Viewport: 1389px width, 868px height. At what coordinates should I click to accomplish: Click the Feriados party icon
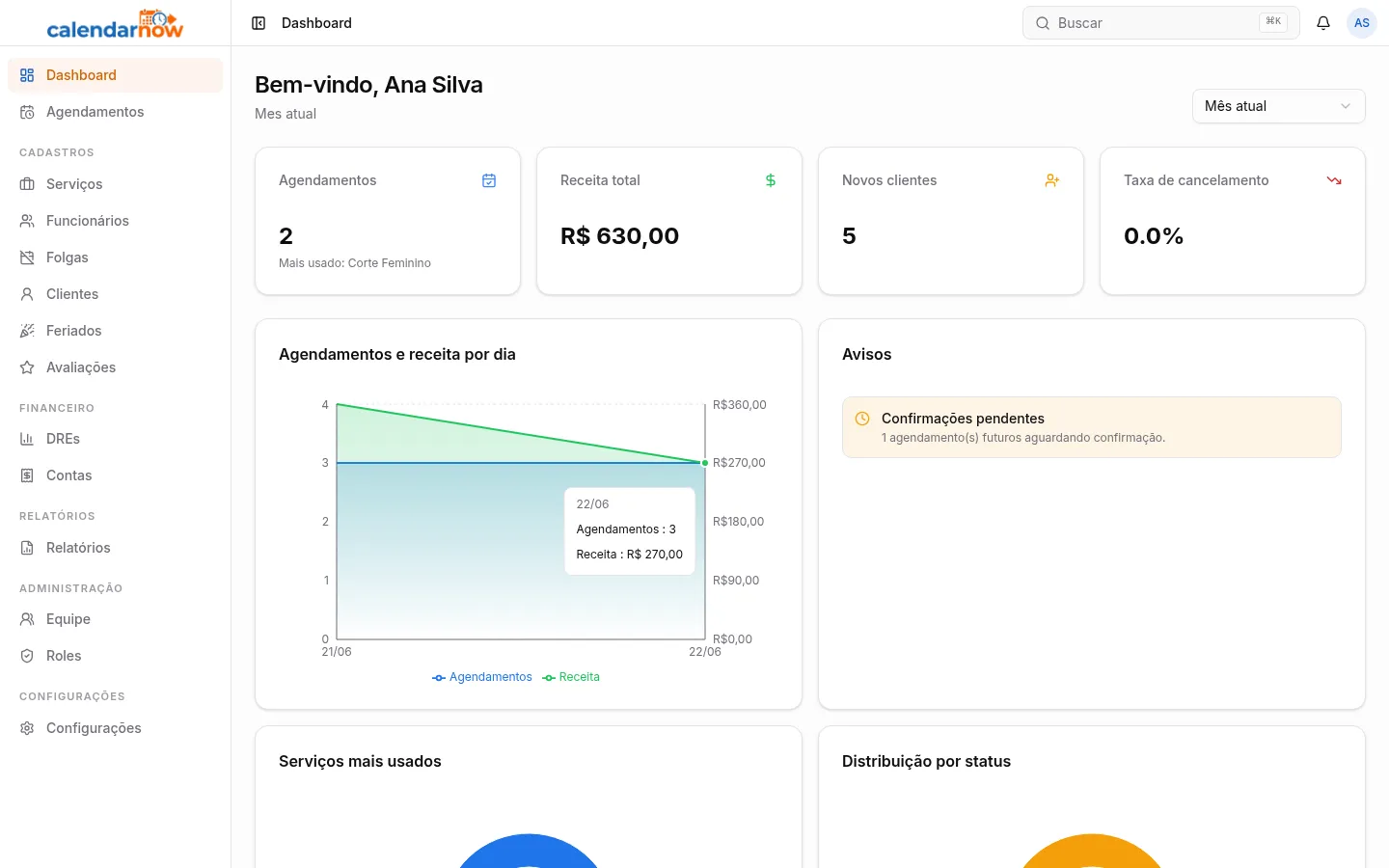tap(27, 331)
